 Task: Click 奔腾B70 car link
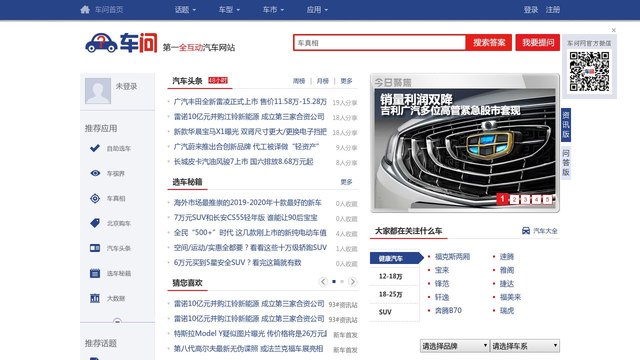[x=448, y=310]
